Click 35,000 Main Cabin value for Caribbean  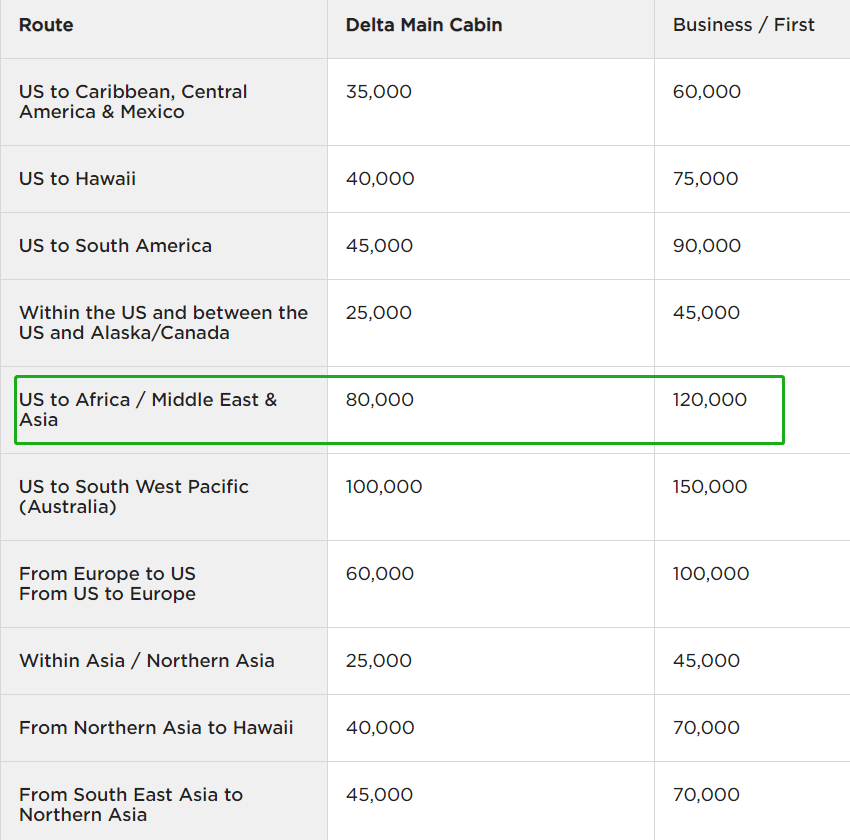click(379, 92)
